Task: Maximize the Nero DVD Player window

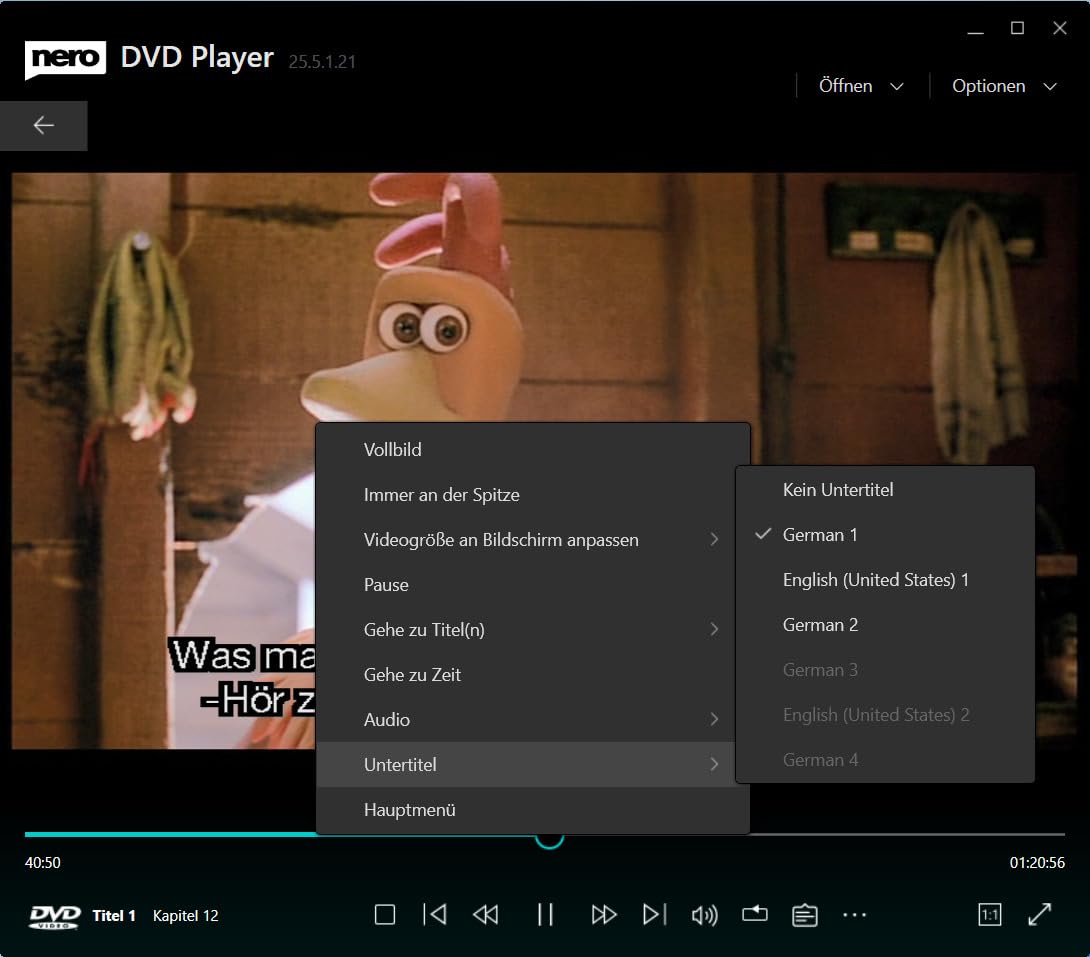Action: (1017, 28)
